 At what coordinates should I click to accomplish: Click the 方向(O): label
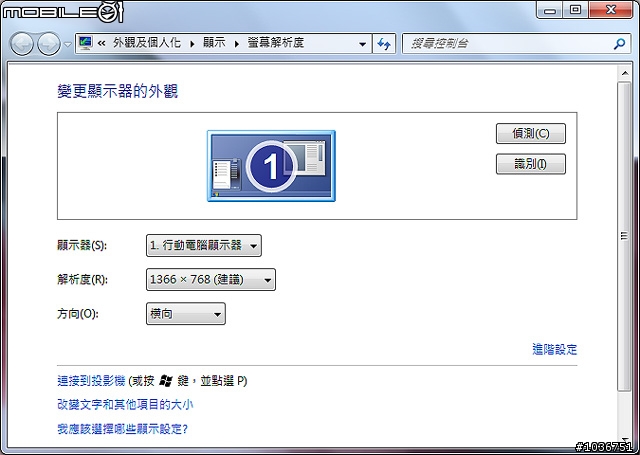point(78,314)
